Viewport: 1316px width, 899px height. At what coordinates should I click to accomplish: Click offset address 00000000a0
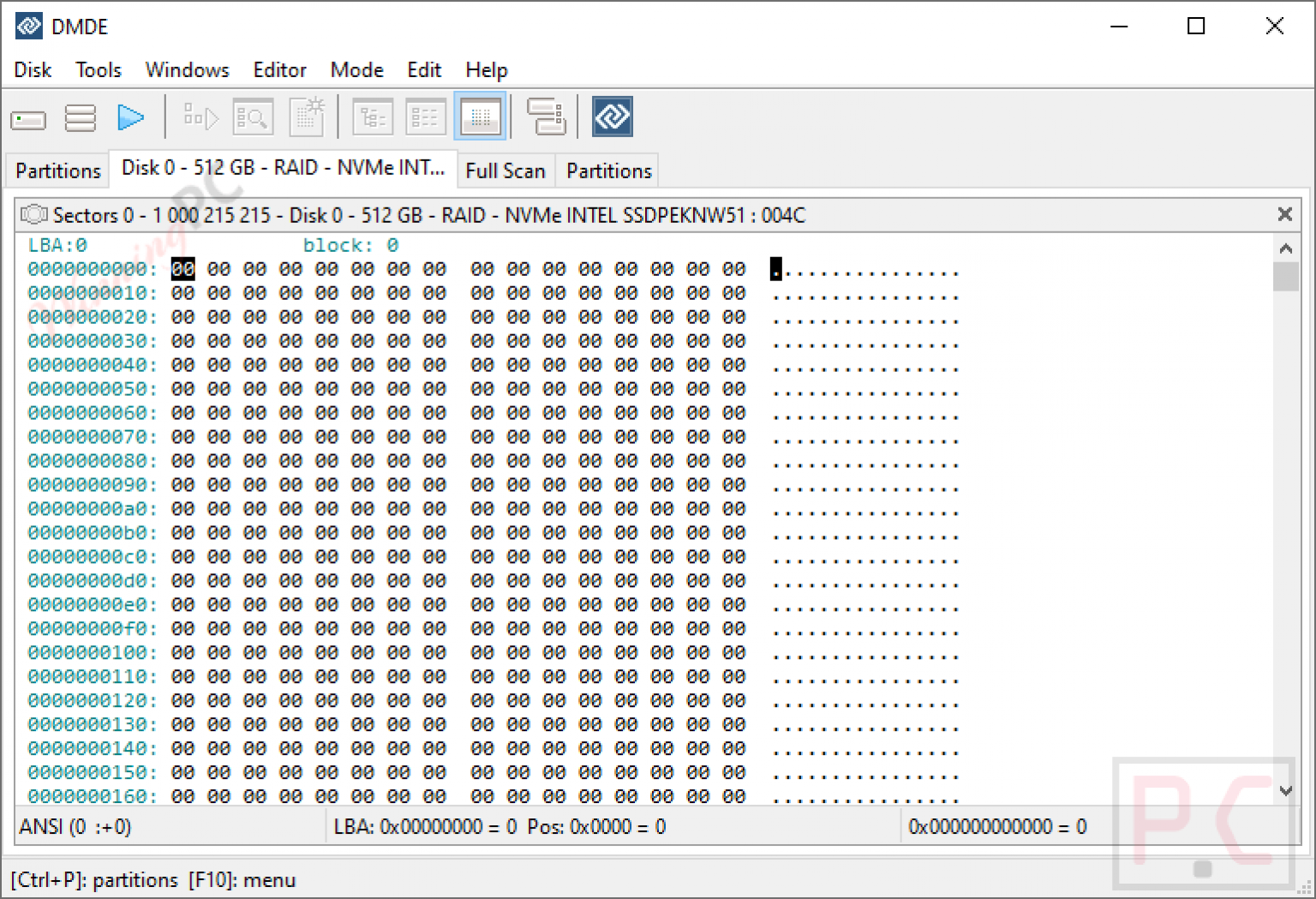(x=93, y=509)
